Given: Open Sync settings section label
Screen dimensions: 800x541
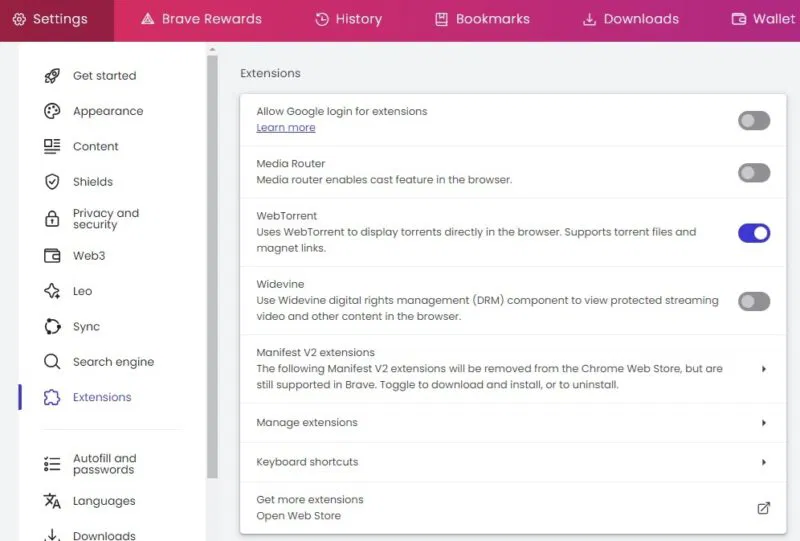Looking at the screenshot, I should point(86,327).
